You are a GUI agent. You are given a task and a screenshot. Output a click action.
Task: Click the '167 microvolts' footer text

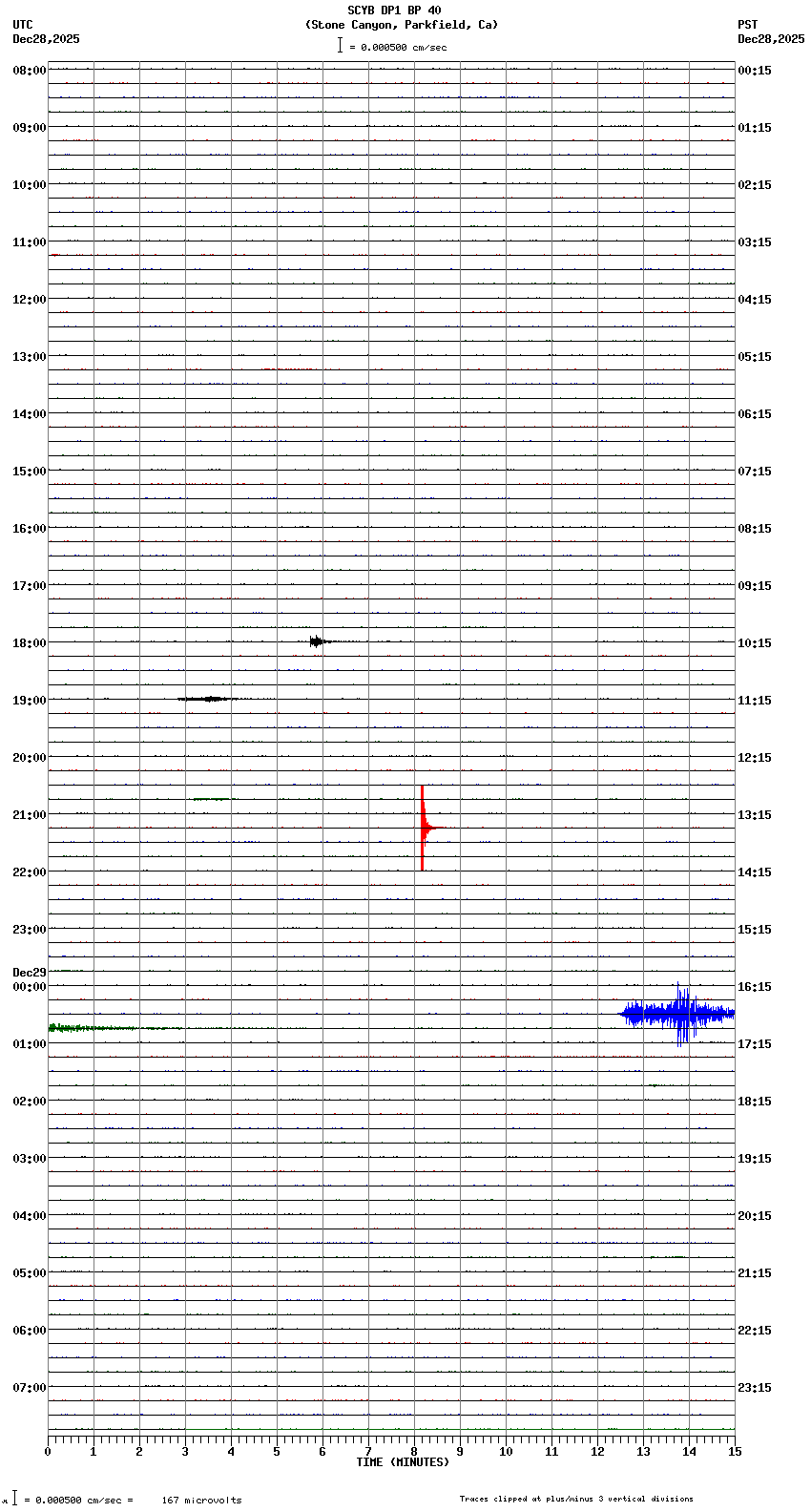point(201,1501)
